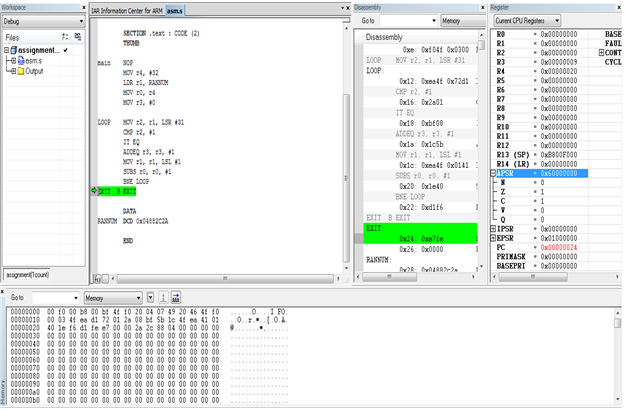Toggle the checkmark beside the assignment project

(65, 50)
